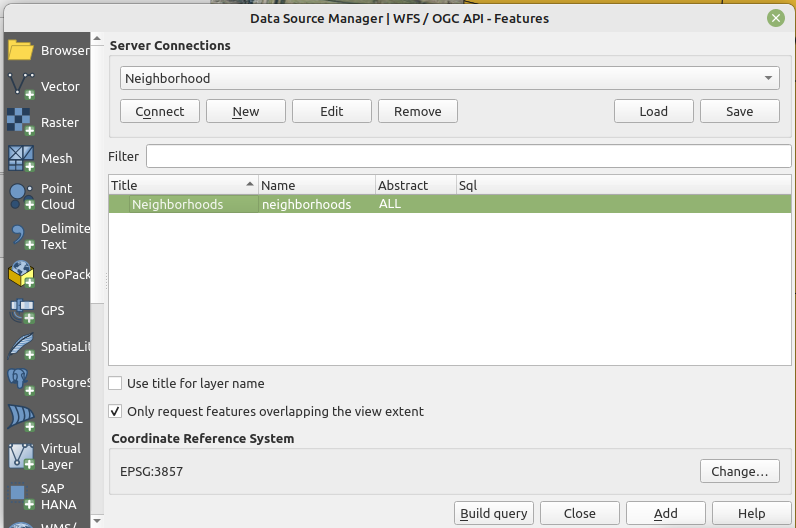Select the Mesh data source icon
Image resolution: width=796 pixels, height=528 pixels.
click(x=21, y=158)
